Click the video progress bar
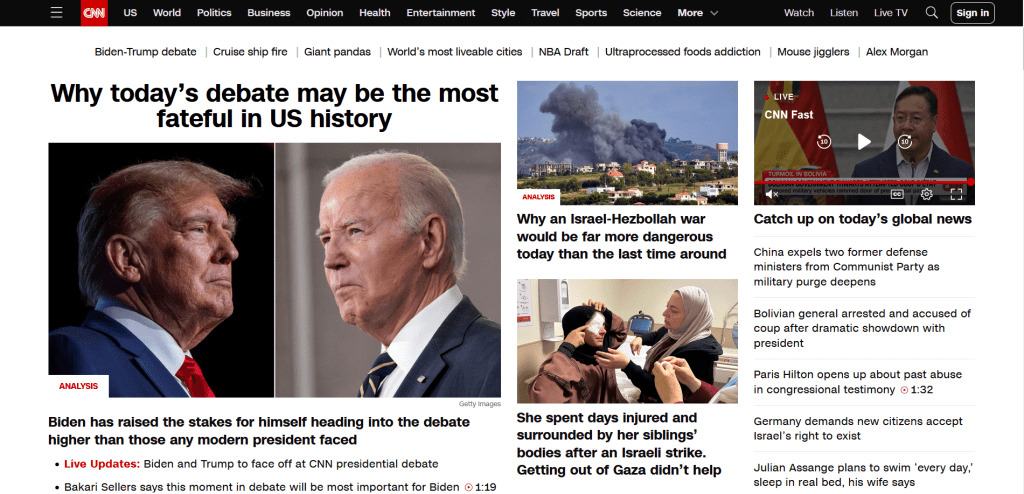The image size is (1024, 494). (864, 182)
